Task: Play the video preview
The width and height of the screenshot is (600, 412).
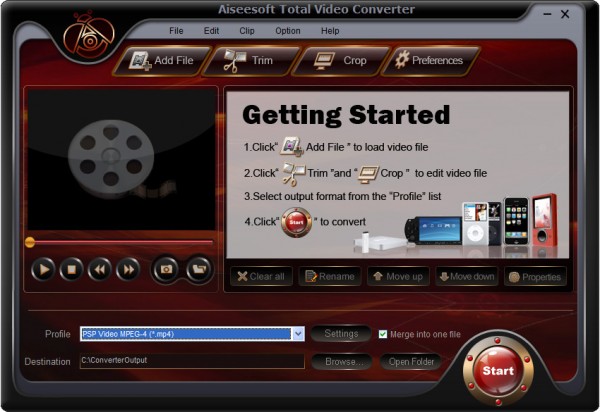Action: [43, 270]
